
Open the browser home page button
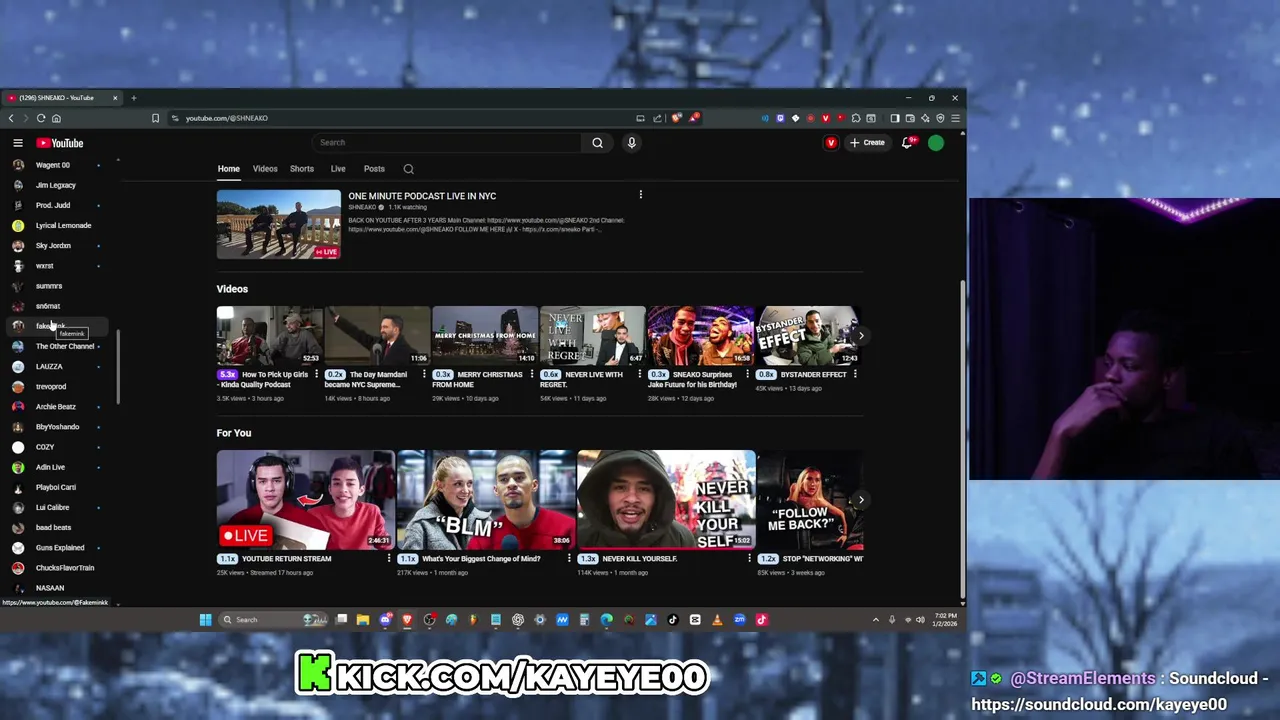pyautogui.click(x=56, y=118)
